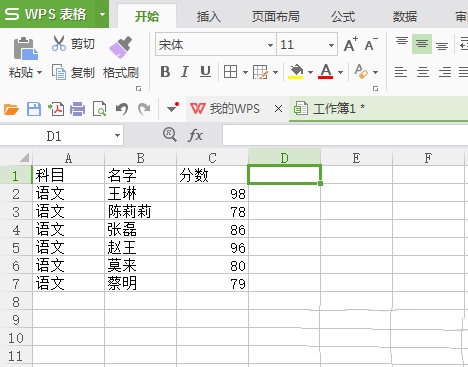Undo the last action
Image resolution: width=468 pixels, height=367 pixels.
122,109
